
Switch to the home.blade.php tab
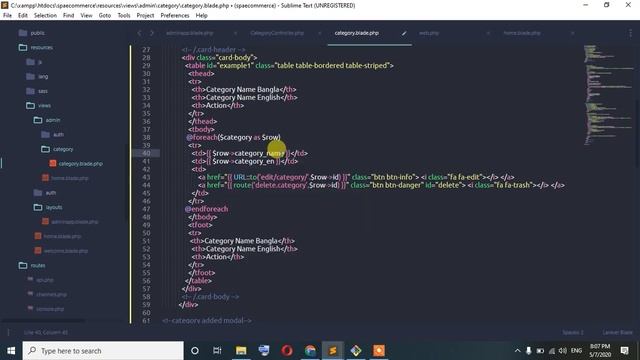[522, 33]
